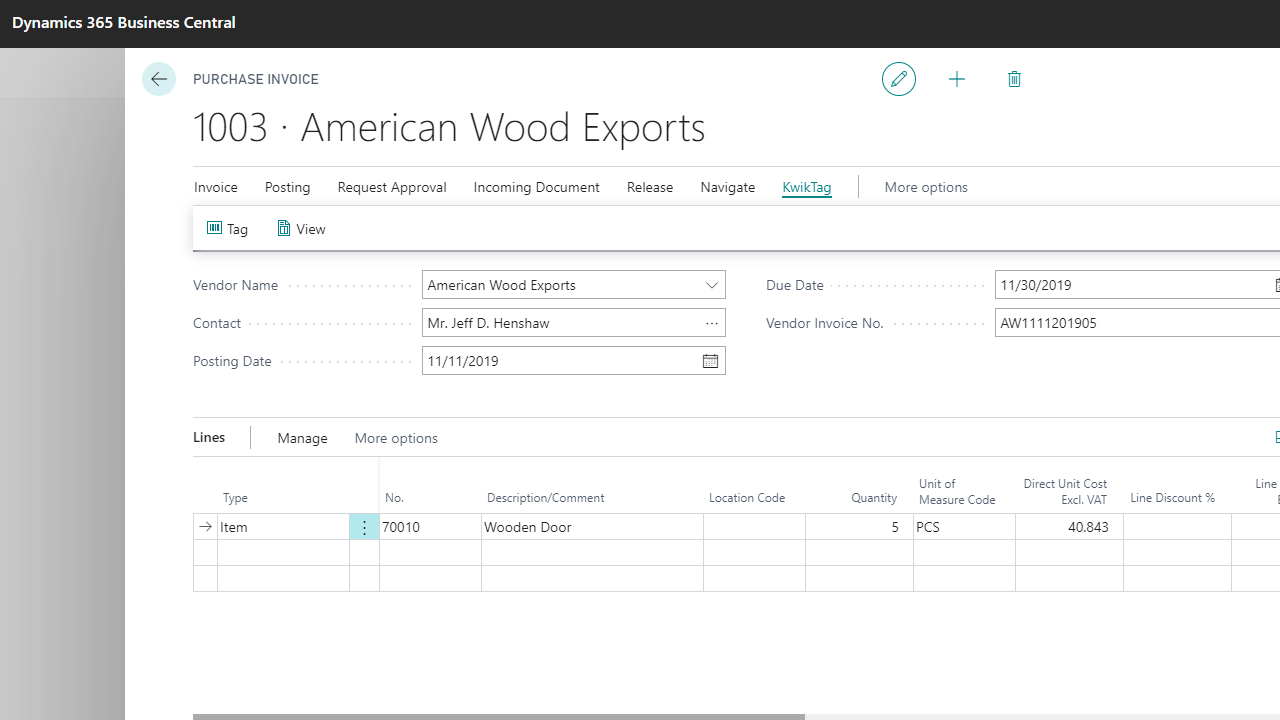Viewport: 1280px width, 720px height.
Task: Click the Type cell showing Item
Action: [x=283, y=527]
